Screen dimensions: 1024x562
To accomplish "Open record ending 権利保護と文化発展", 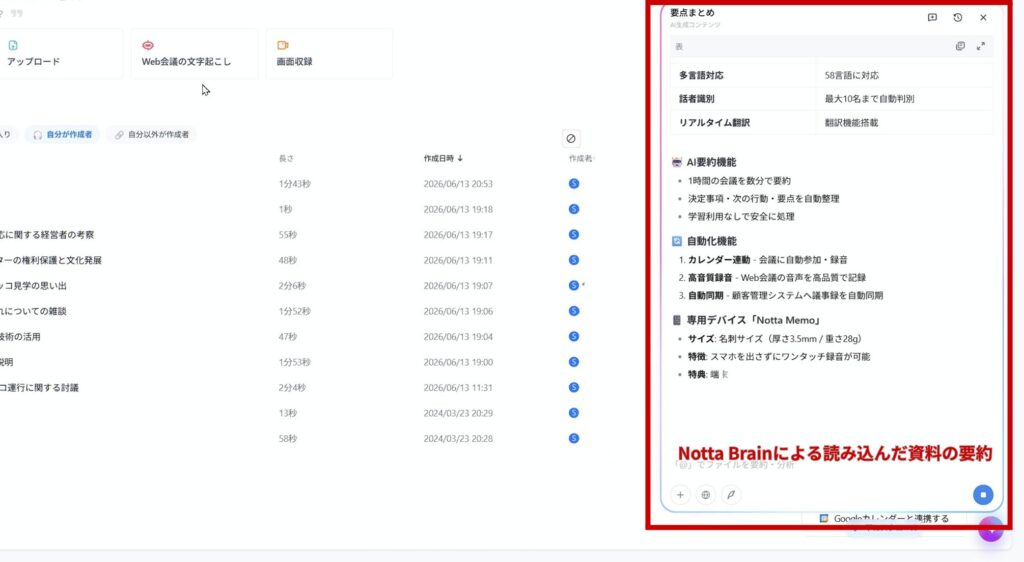I will (x=51, y=260).
